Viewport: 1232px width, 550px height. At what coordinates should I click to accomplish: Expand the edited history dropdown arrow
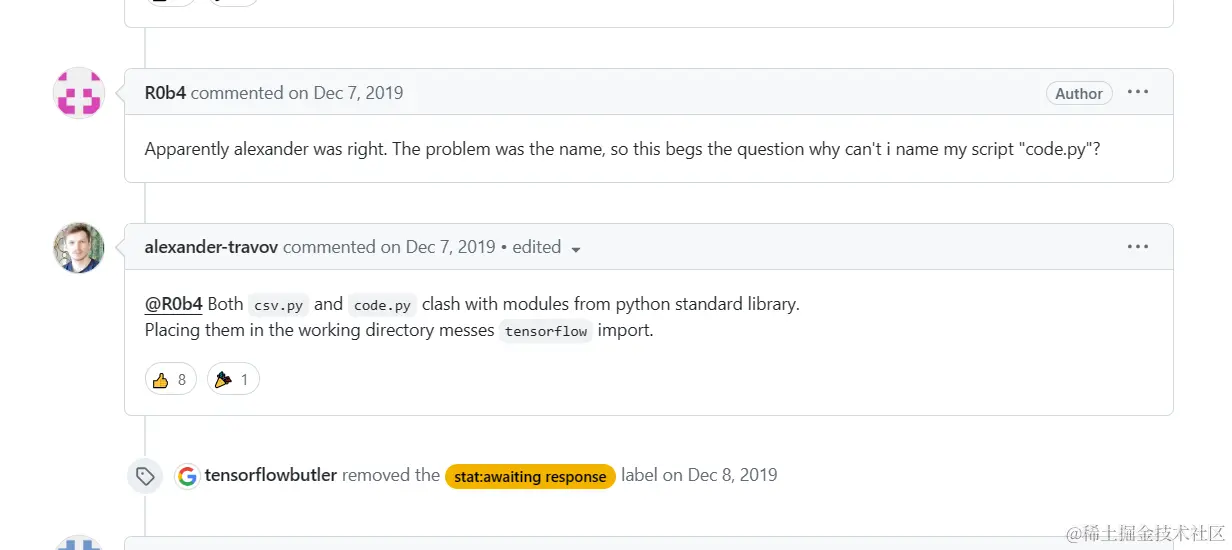point(576,249)
